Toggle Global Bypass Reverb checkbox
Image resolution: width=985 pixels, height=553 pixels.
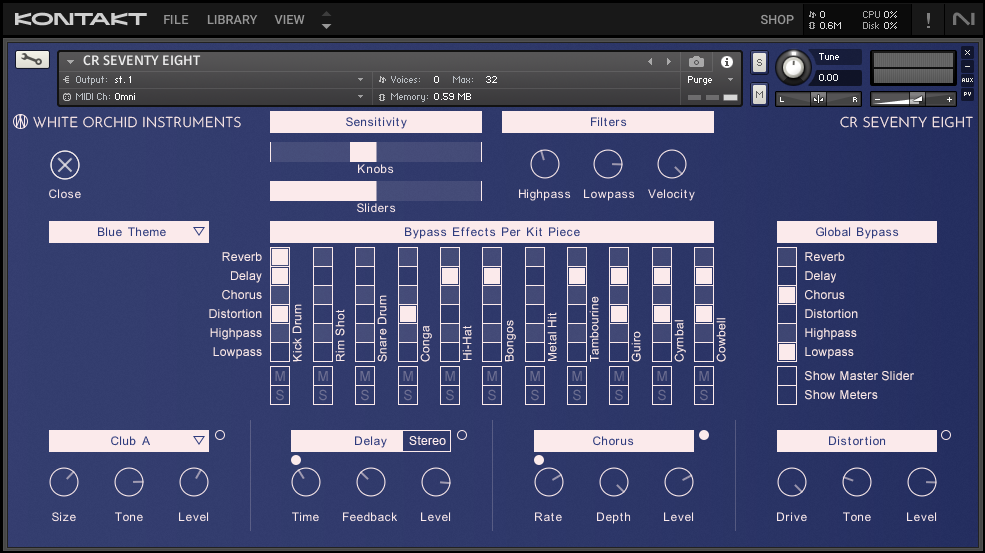point(787,256)
